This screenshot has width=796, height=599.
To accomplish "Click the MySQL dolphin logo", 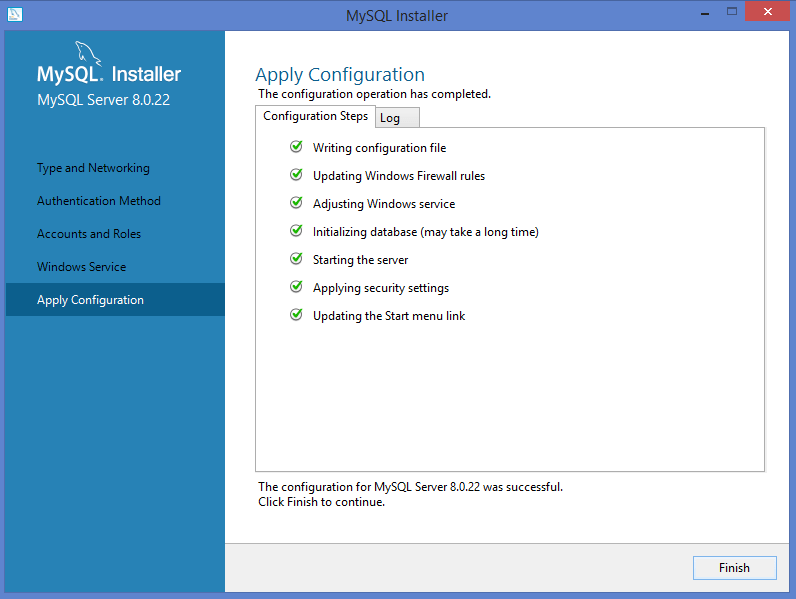I will coord(88,54).
